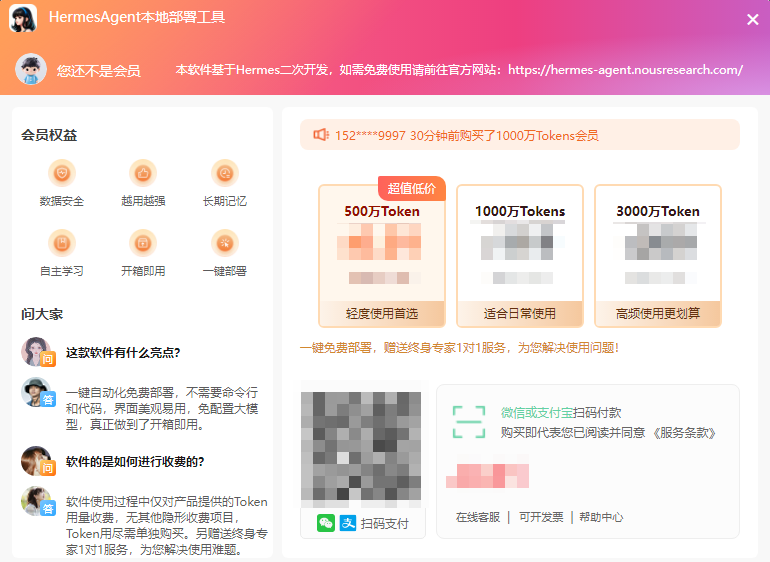Click the green scan-frame icon

(x=469, y=422)
